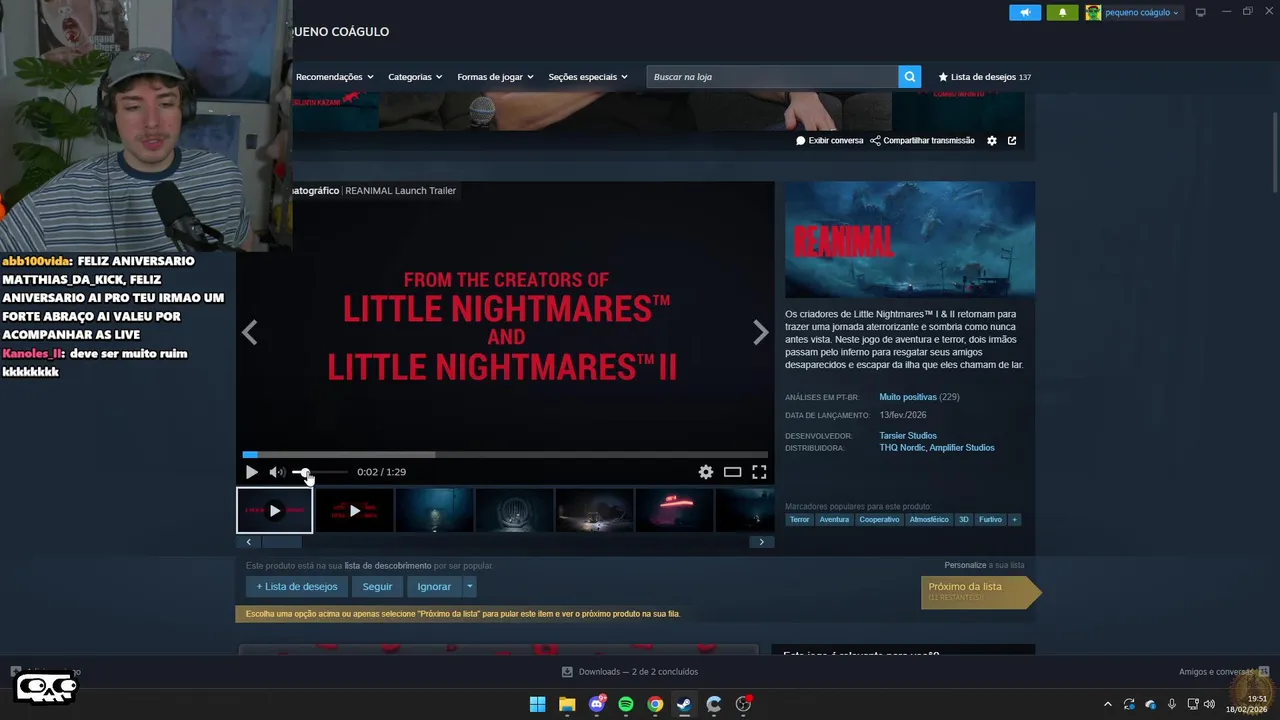This screenshot has height=720, width=1280.
Task: Play the REANIMAL launch trailer
Action: coord(251,472)
